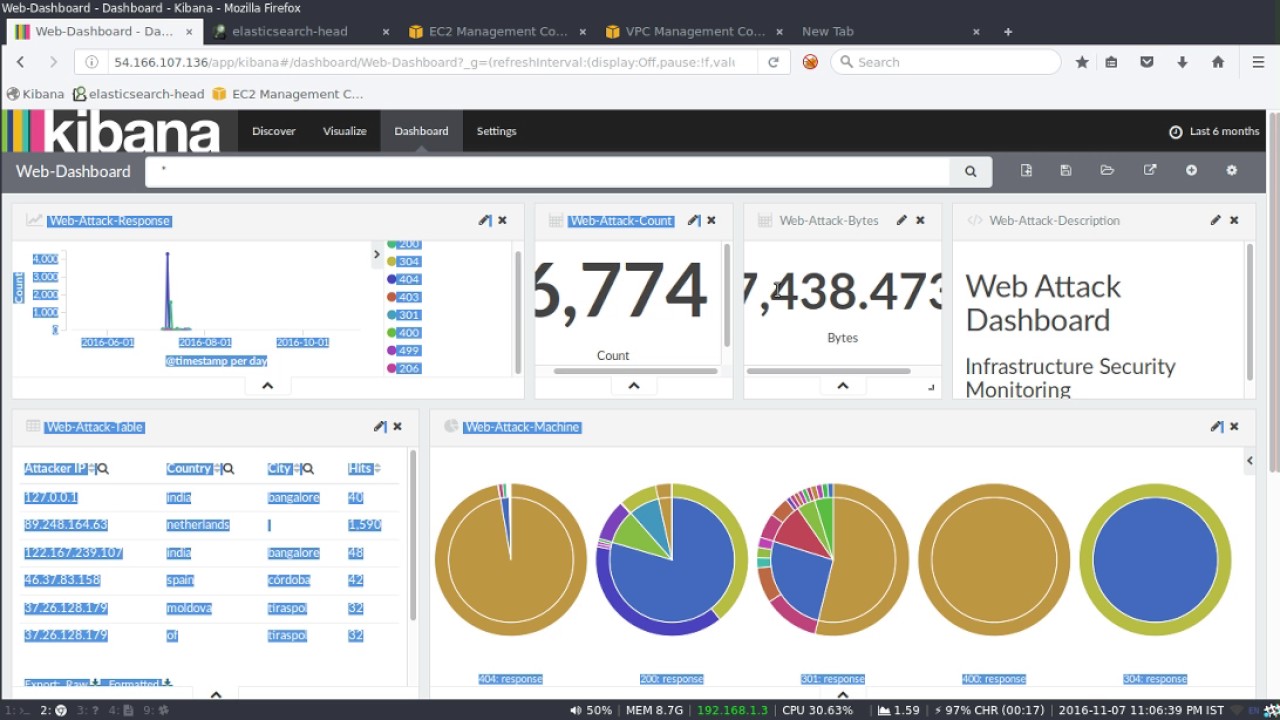
Task: Open the Discover tab
Action: (273, 131)
